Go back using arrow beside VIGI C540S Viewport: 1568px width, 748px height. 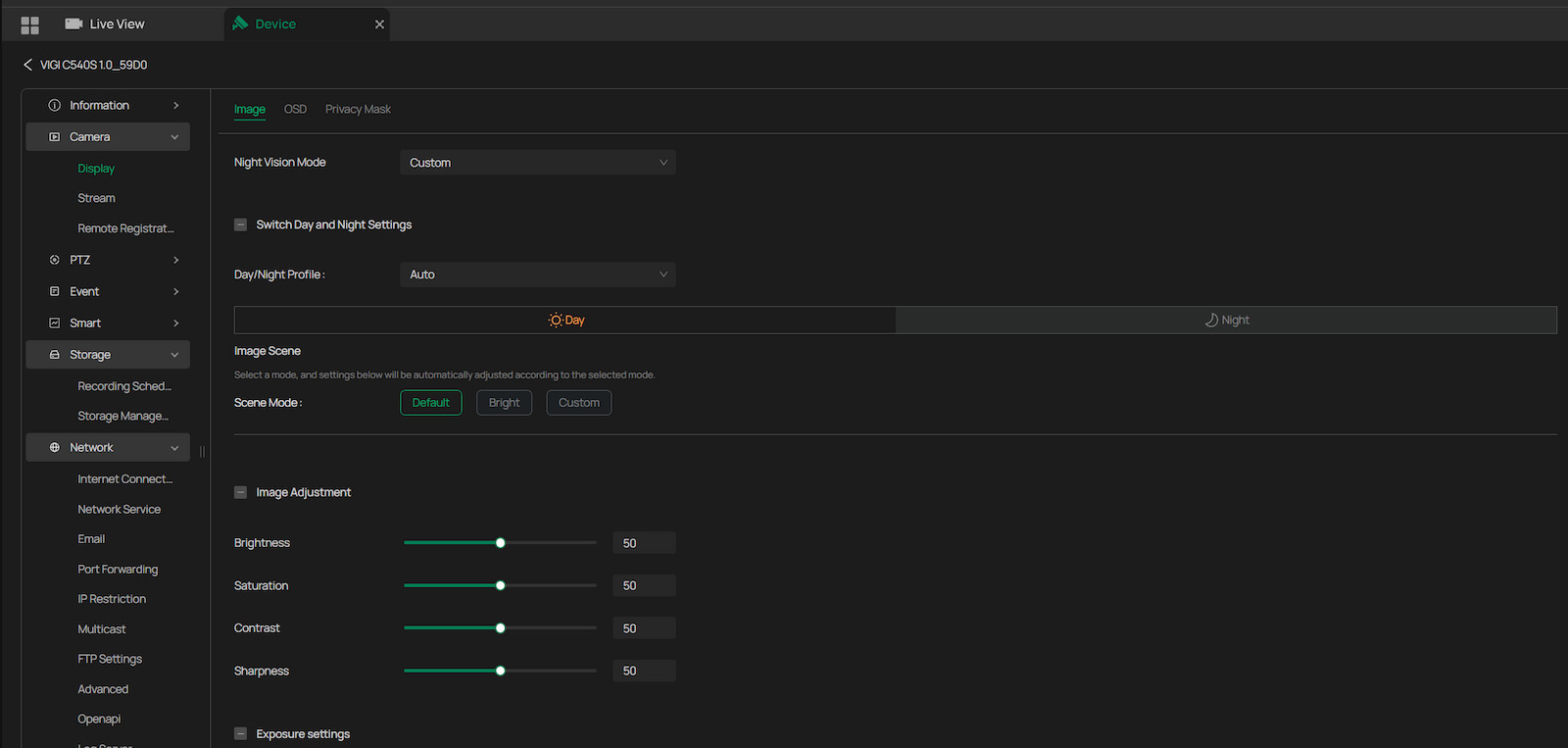point(27,65)
